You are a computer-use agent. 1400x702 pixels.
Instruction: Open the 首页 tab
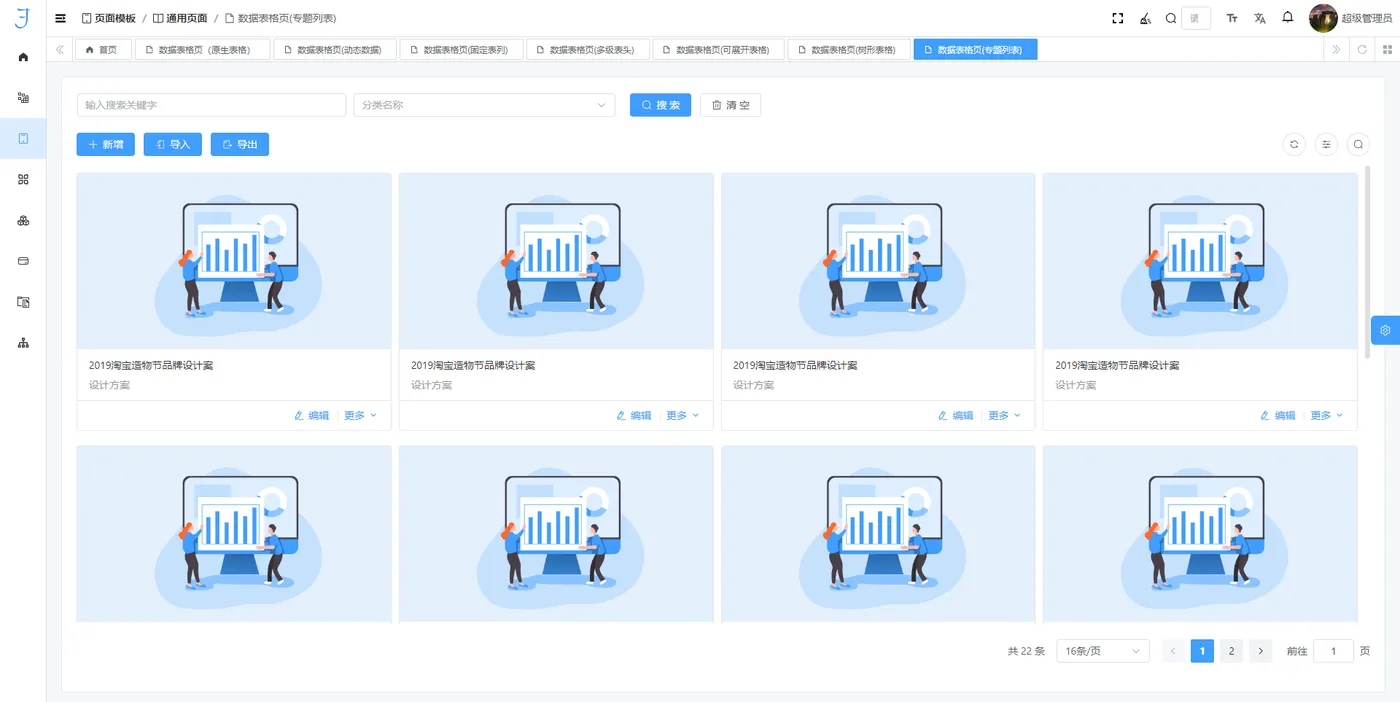pos(103,48)
